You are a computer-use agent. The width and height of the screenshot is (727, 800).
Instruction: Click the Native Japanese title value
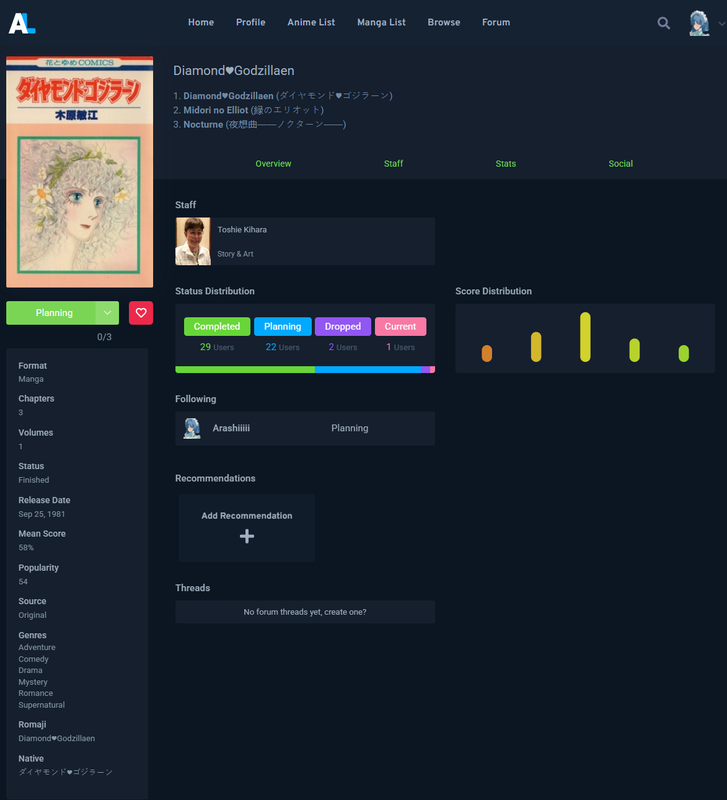[65, 772]
